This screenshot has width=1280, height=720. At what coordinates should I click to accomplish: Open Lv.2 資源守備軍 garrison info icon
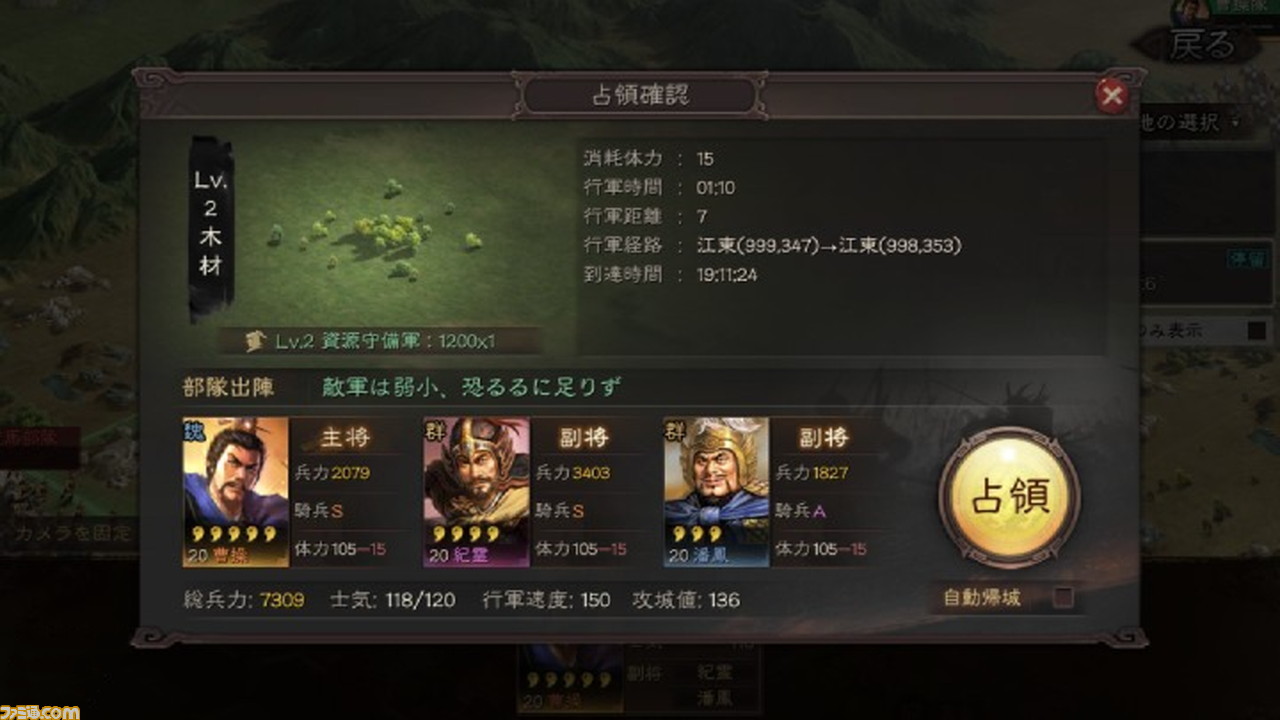pos(255,341)
